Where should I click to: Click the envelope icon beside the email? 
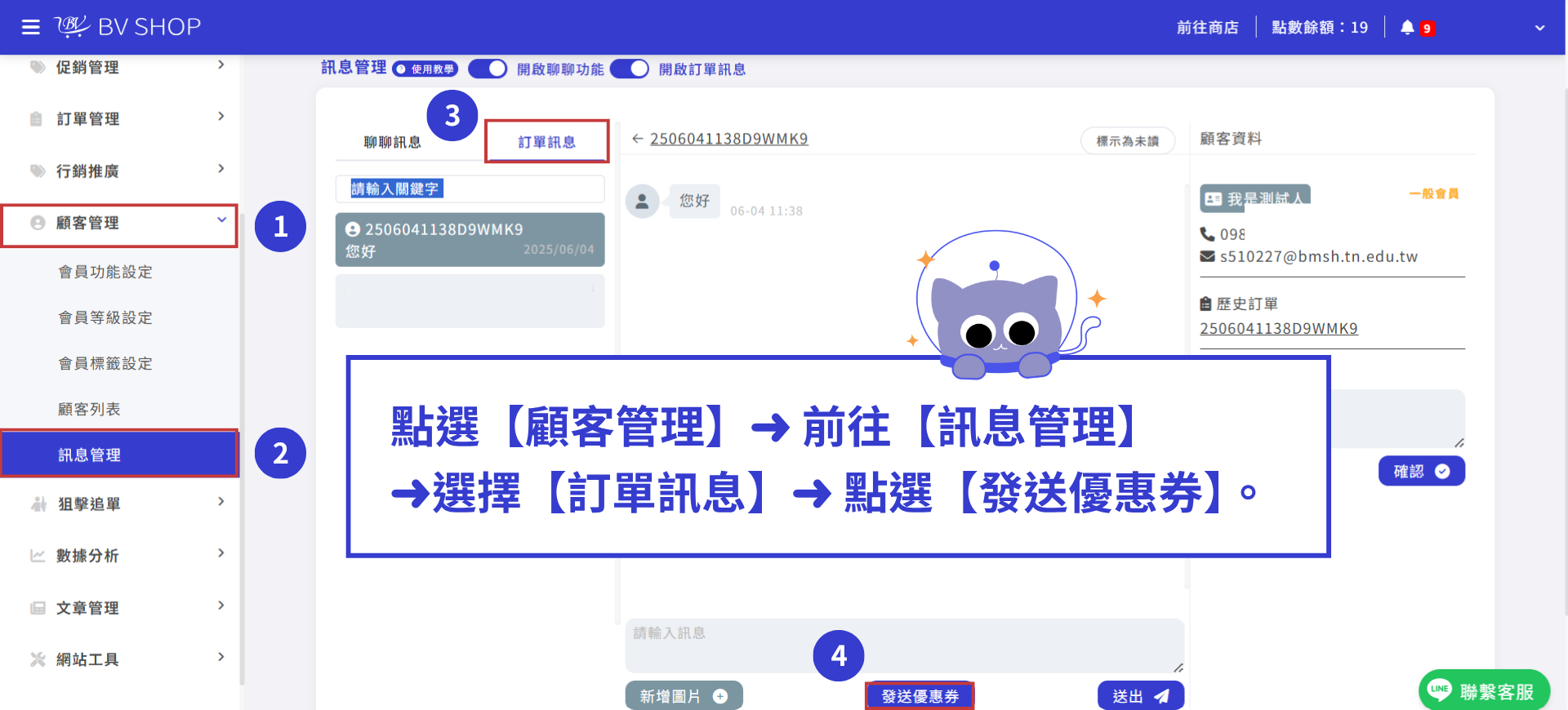[x=1207, y=256]
